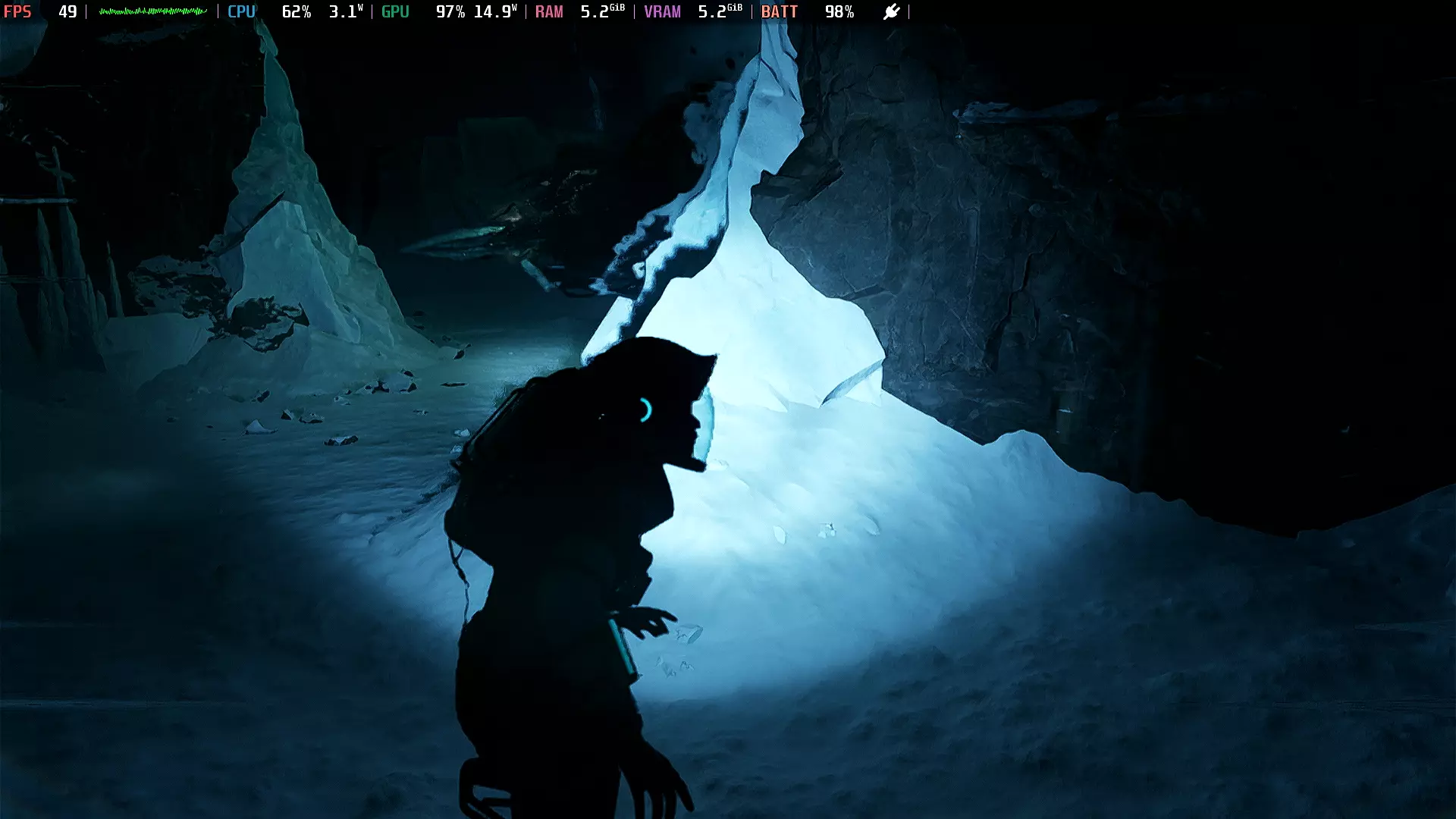
Task: Click the CPU power 3.1W readout
Action: point(345,11)
